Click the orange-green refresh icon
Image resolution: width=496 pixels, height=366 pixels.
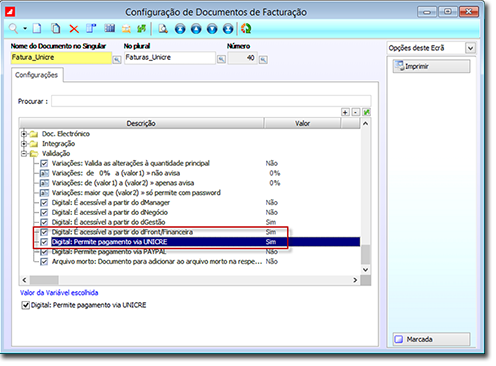click(246, 29)
